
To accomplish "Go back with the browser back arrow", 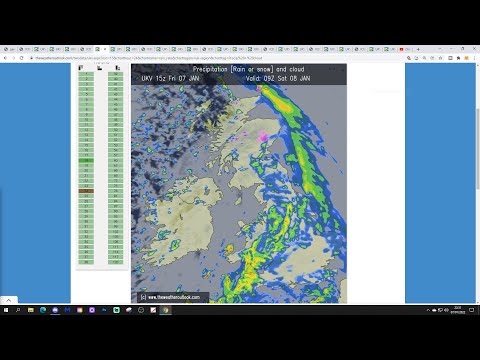I will click(x=5, y=58).
